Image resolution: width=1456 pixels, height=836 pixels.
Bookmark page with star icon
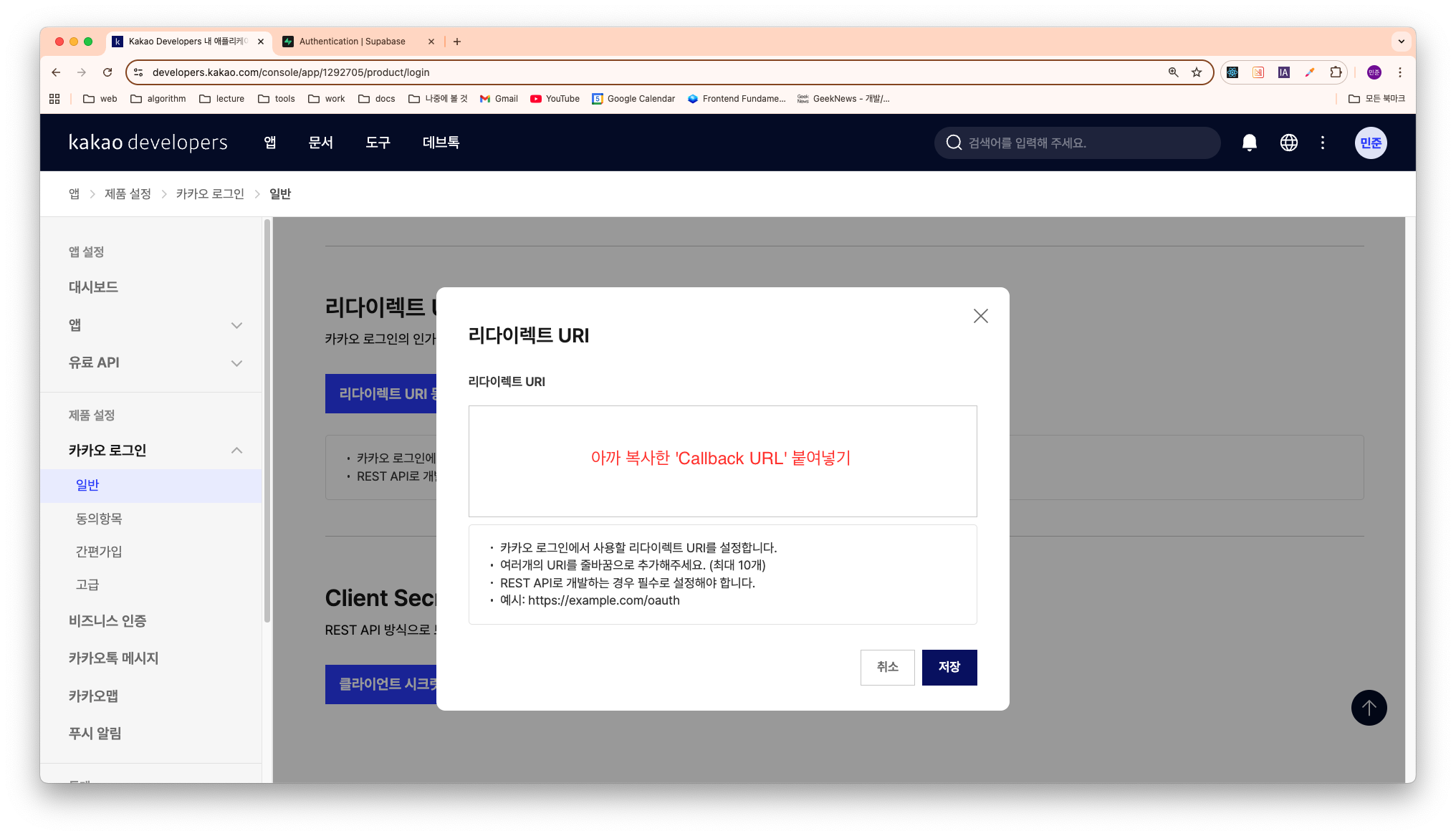1196,72
